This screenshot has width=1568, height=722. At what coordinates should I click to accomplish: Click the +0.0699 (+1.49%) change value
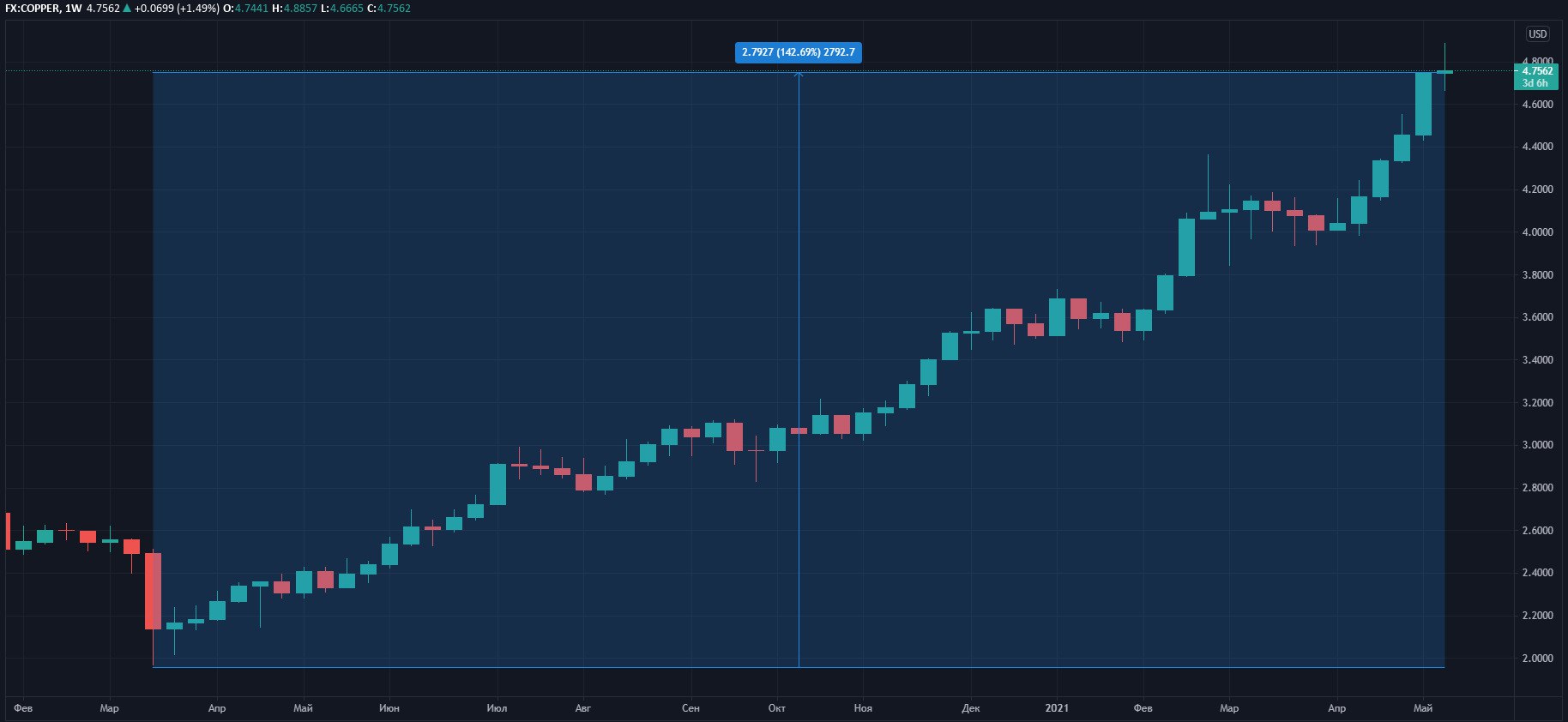(177, 8)
